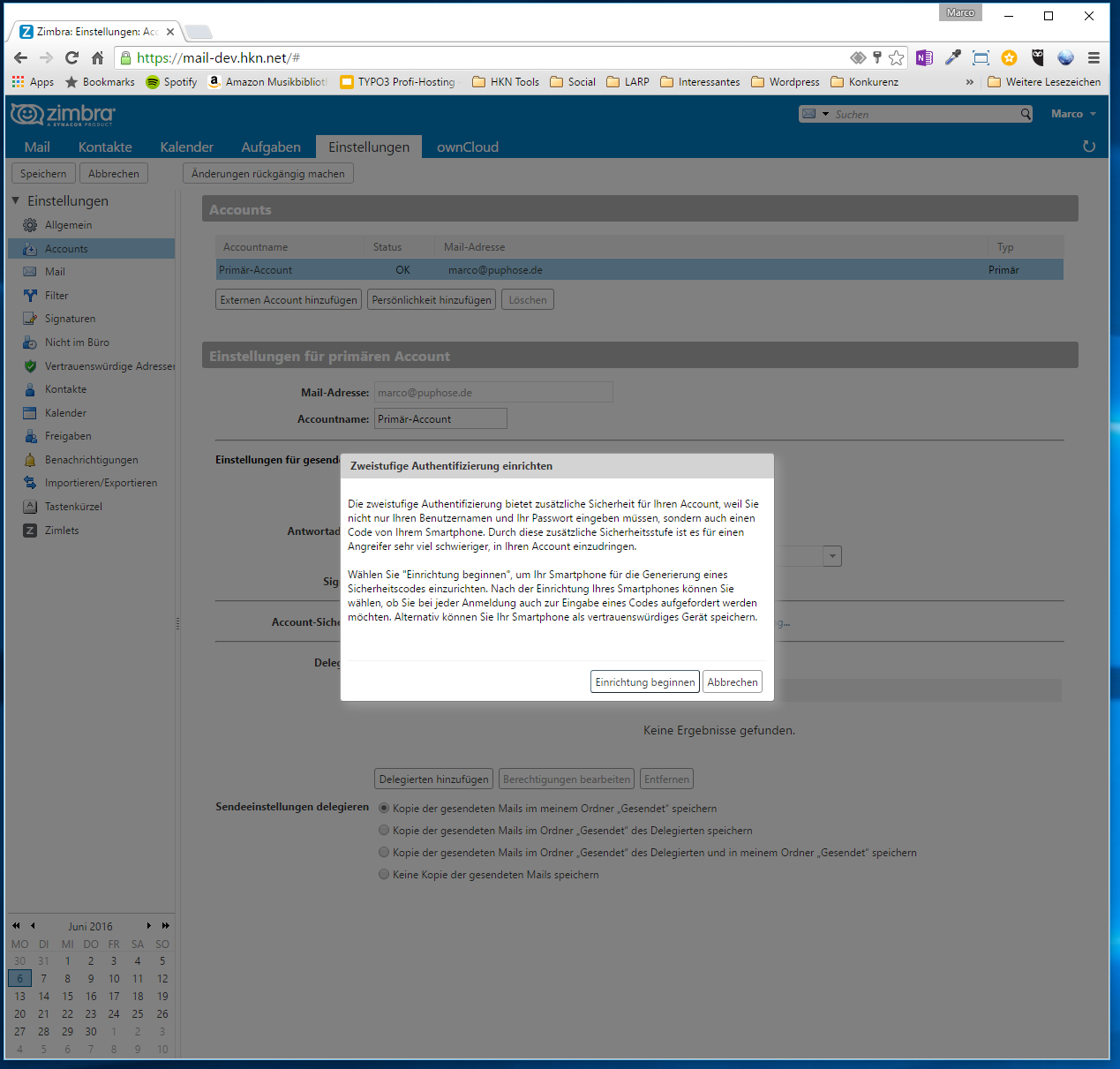
Task: Go to next month in mini calendar
Action: pyautogui.click(x=149, y=926)
